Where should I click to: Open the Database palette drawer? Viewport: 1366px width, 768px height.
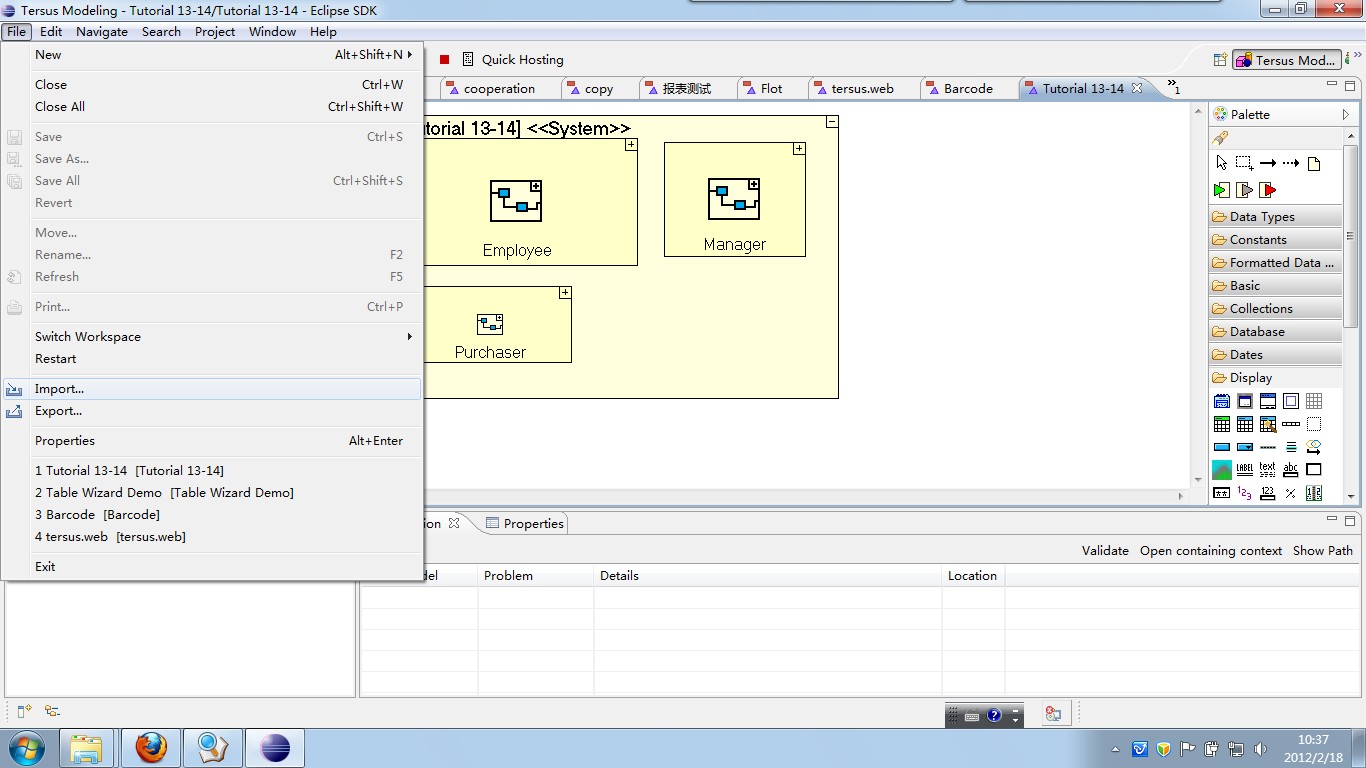point(1257,332)
